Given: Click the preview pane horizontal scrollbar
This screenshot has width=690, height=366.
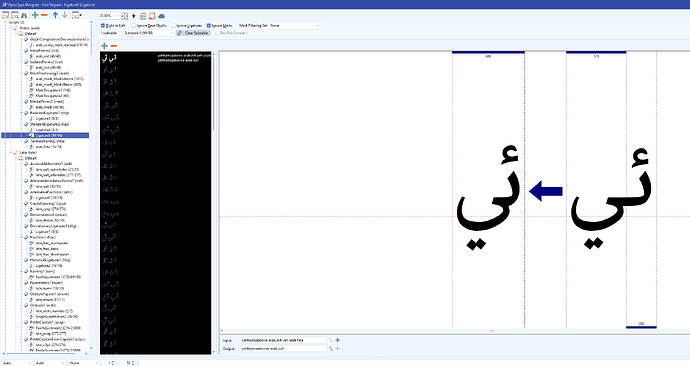Looking at the screenshot, I should [x=455, y=330].
